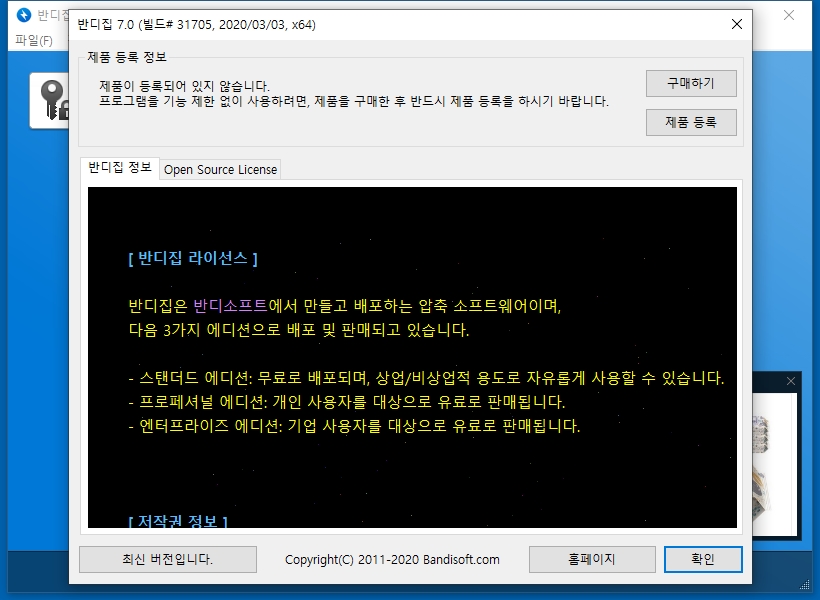The height and width of the screenshot is (600, 820).
Task: Open the 홈페이지 button
Action: coord(592,559)
